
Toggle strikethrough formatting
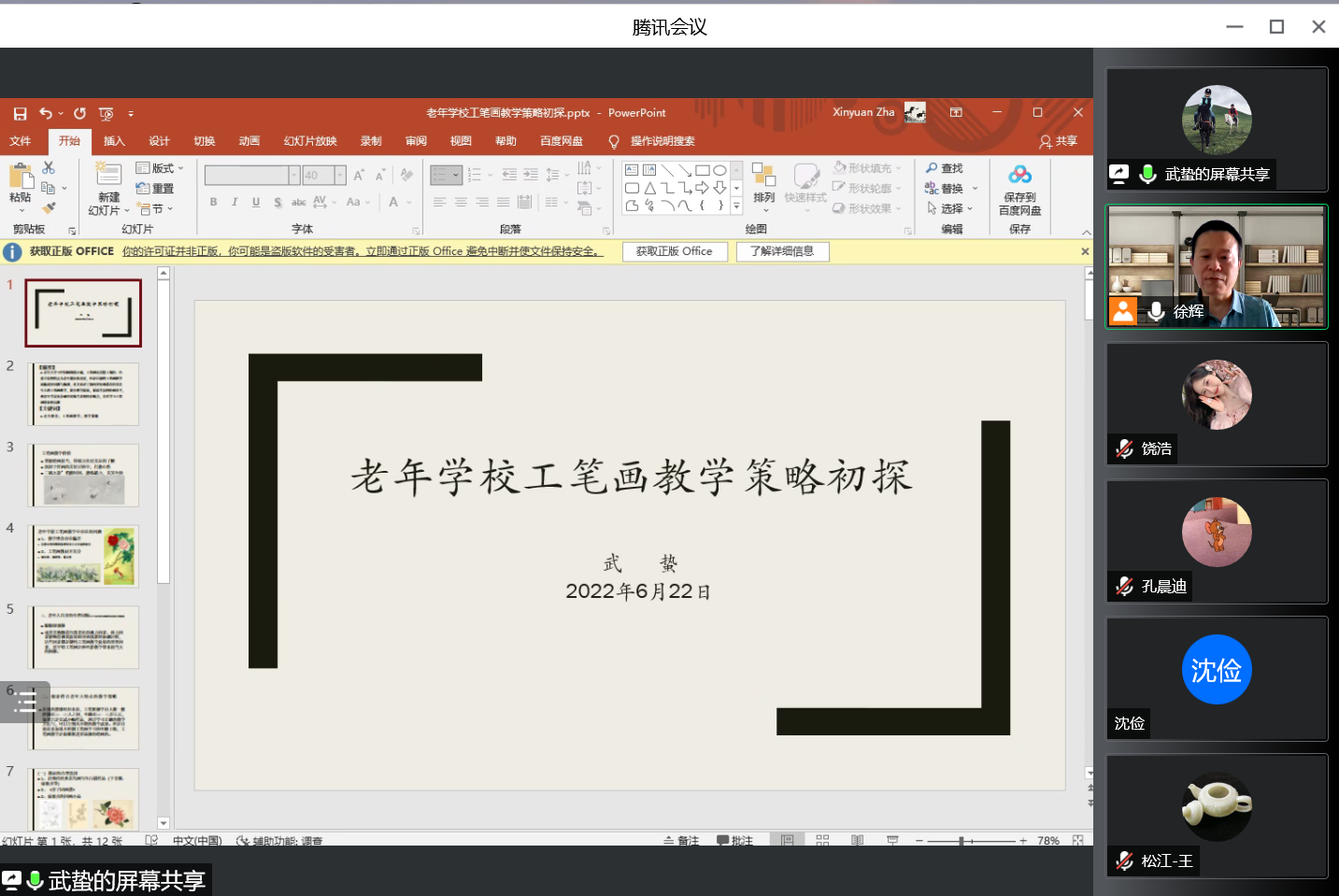pyautogui.click(x=299, y=202)
